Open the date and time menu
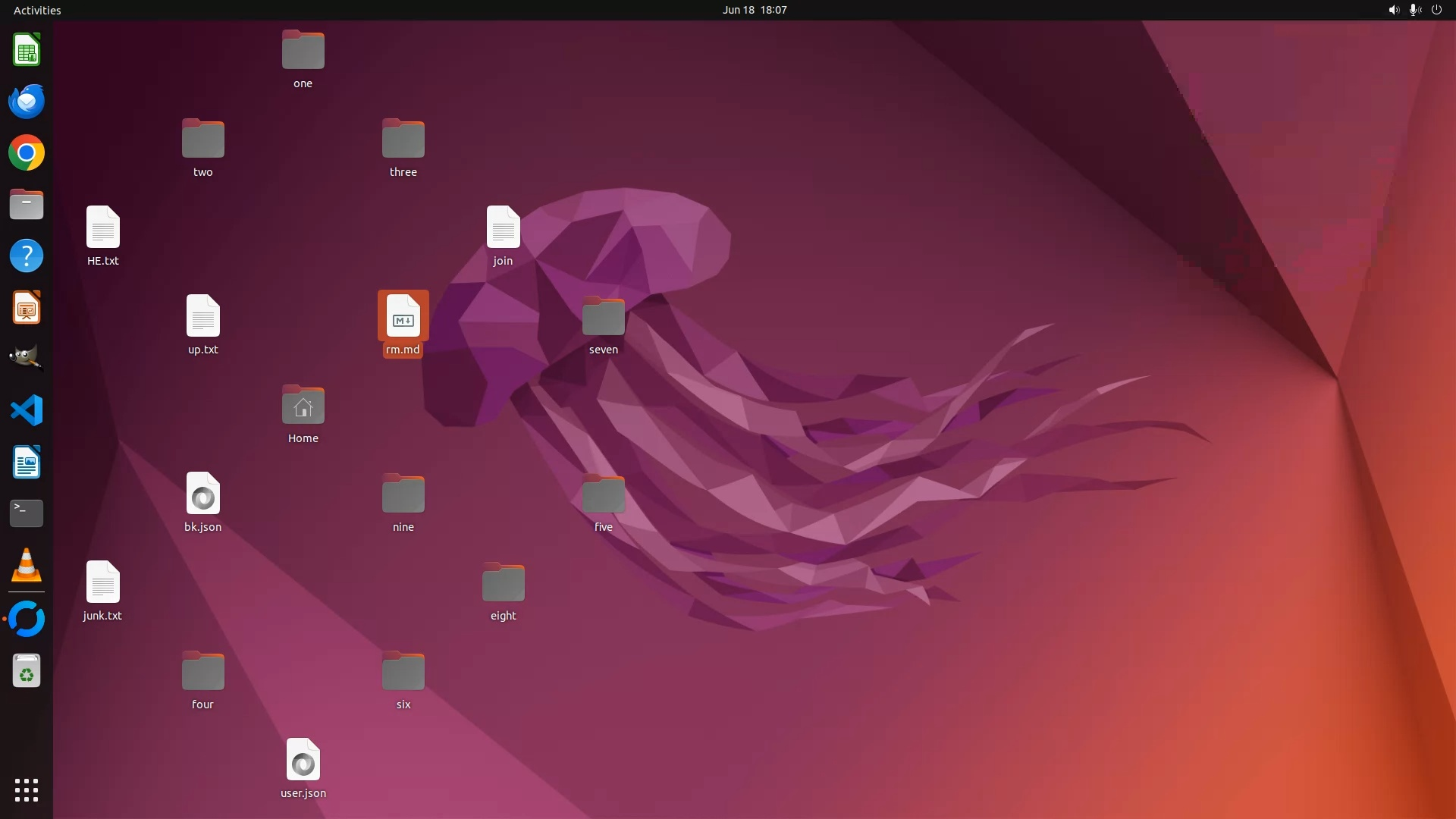The height and width of the screenshot is (819, 1456). tap(754, 10)
